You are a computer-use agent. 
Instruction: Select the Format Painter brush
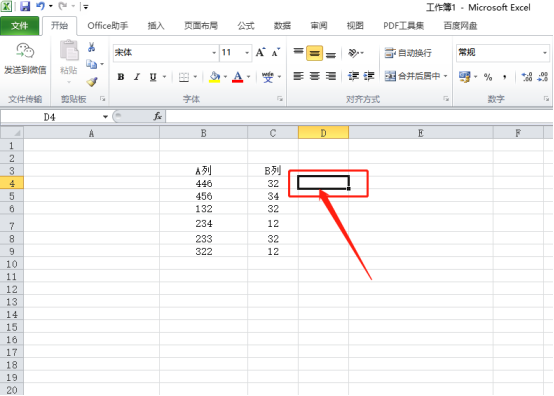coord(92,82)
